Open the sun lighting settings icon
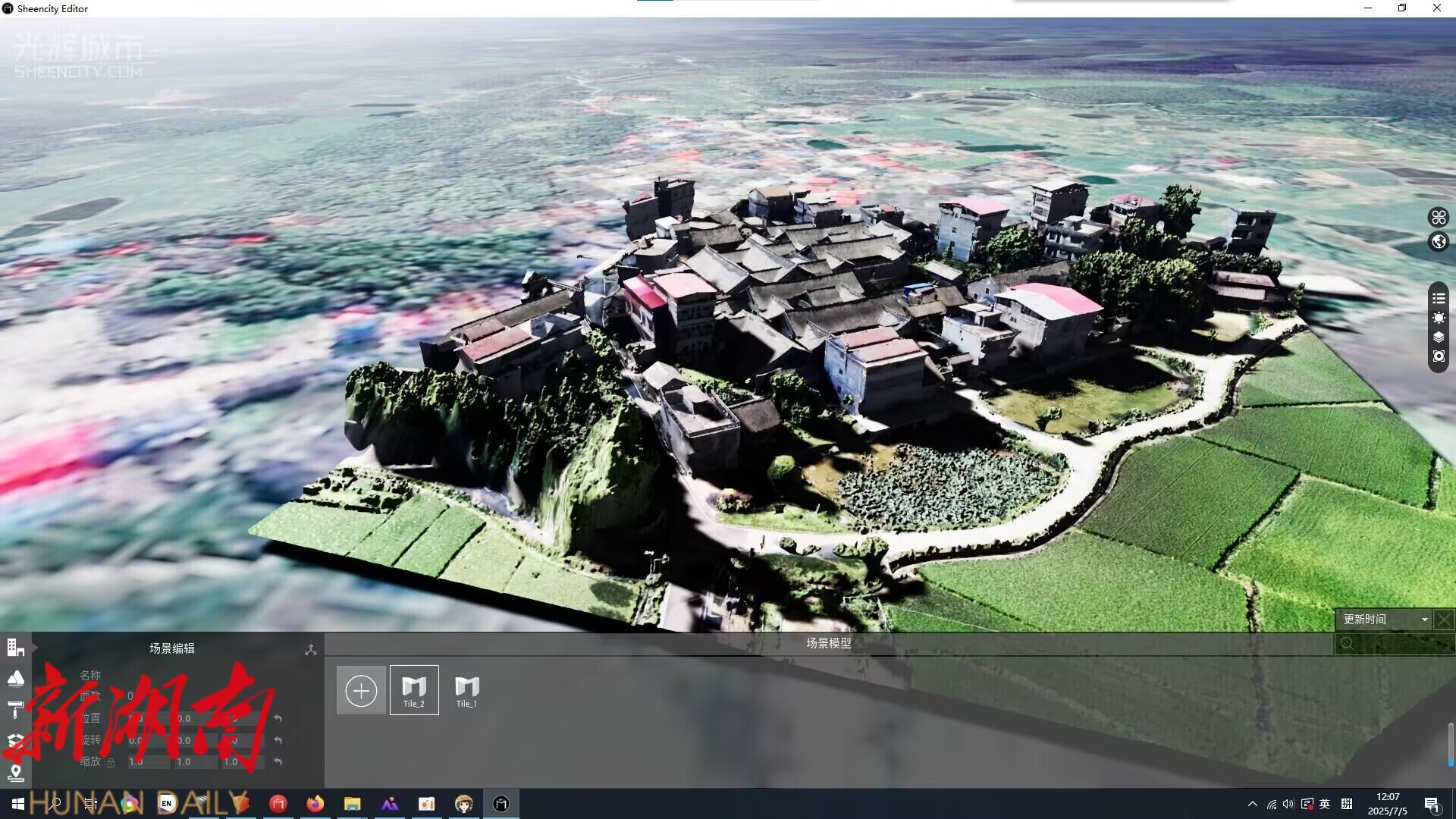 (x=1439, y=318)
